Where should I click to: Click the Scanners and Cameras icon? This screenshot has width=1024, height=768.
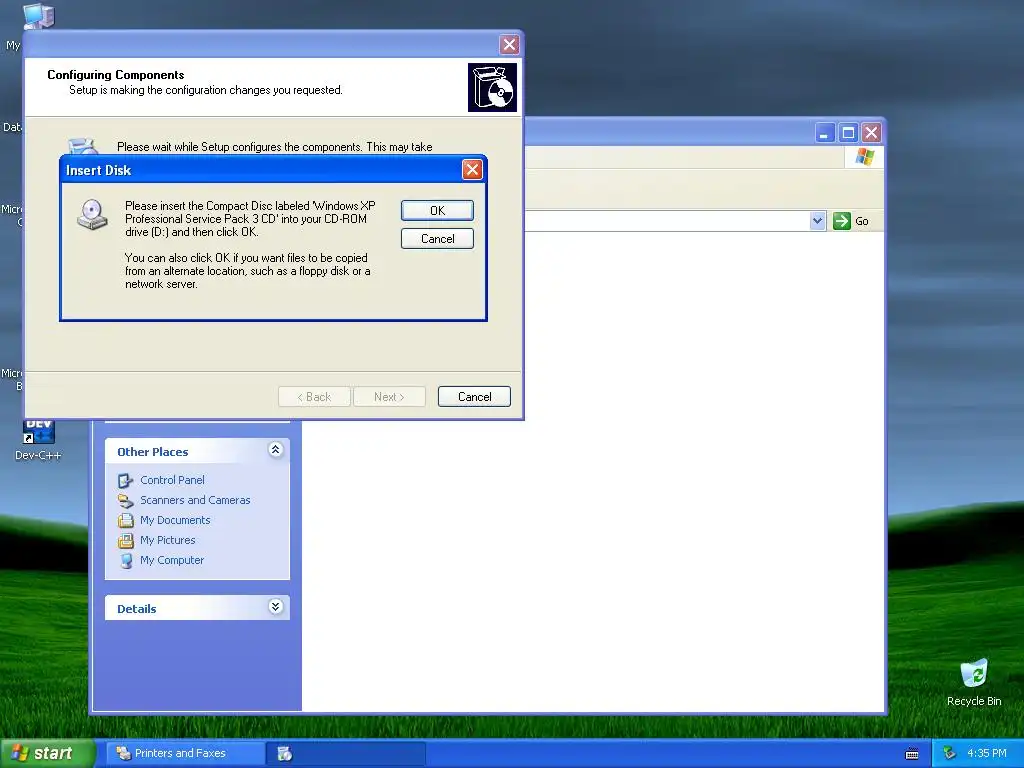[125, 501]
